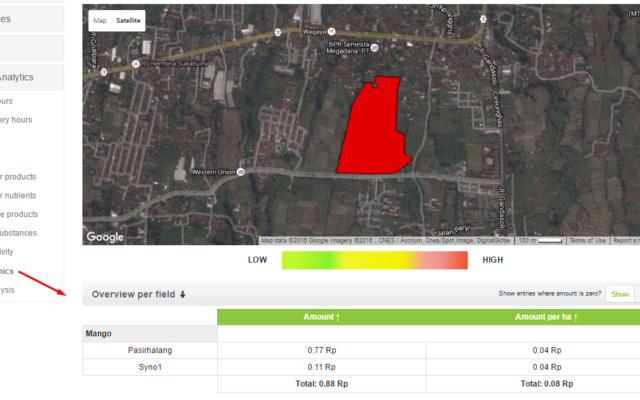Click the Wagaya restaurant marker
The width and height of the screenshot is (640, 400).
pos(331,31)
